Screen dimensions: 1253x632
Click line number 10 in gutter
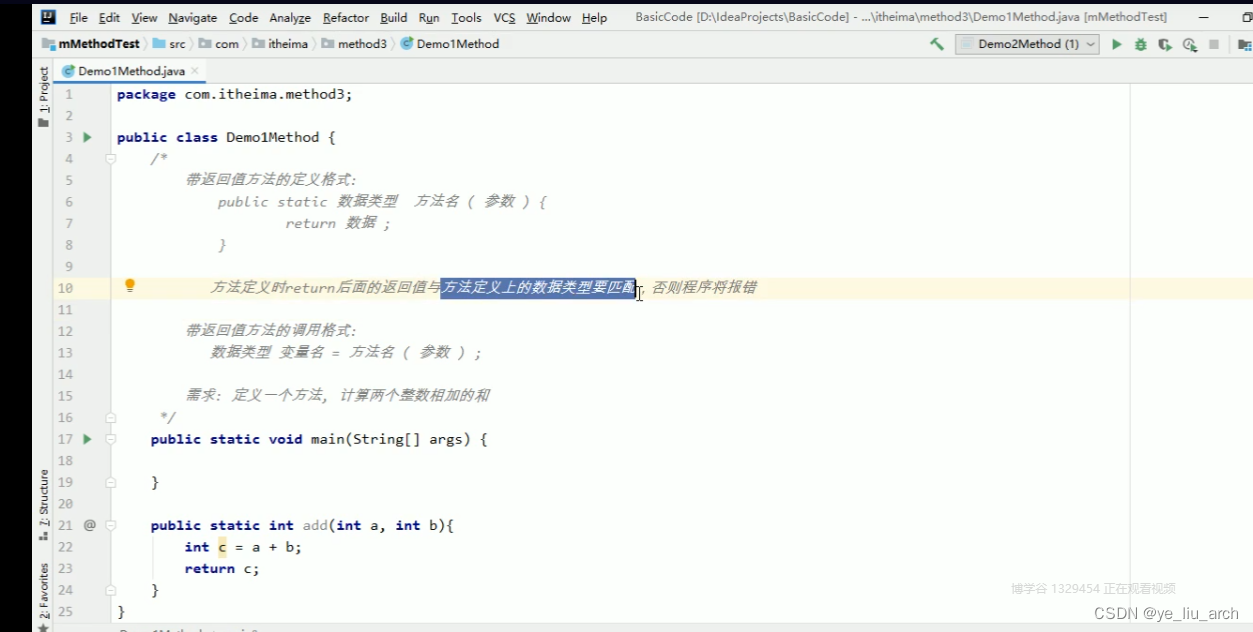click(x=65, y=288)
